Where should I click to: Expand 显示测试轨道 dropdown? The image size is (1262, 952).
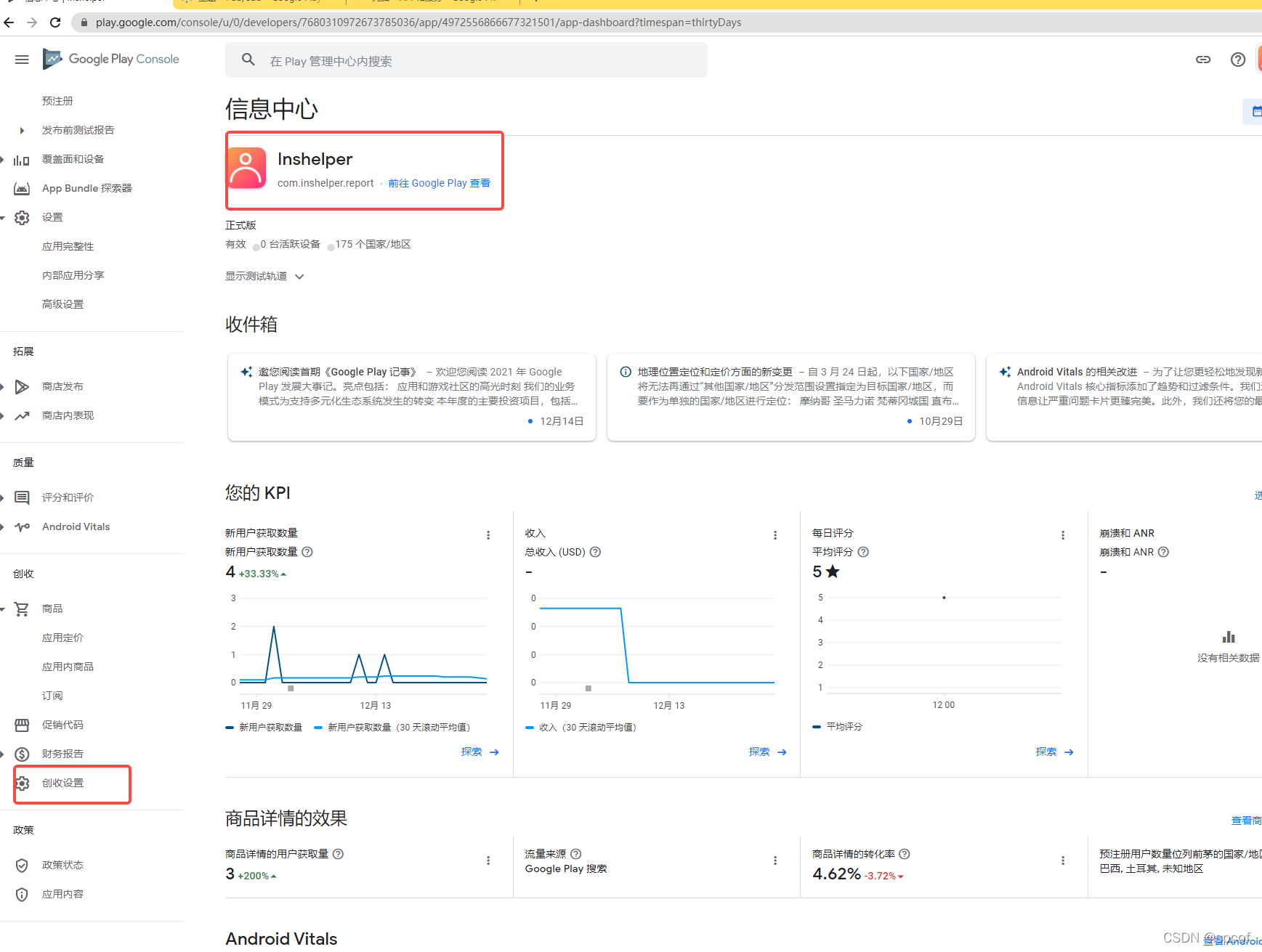(264, 276)
